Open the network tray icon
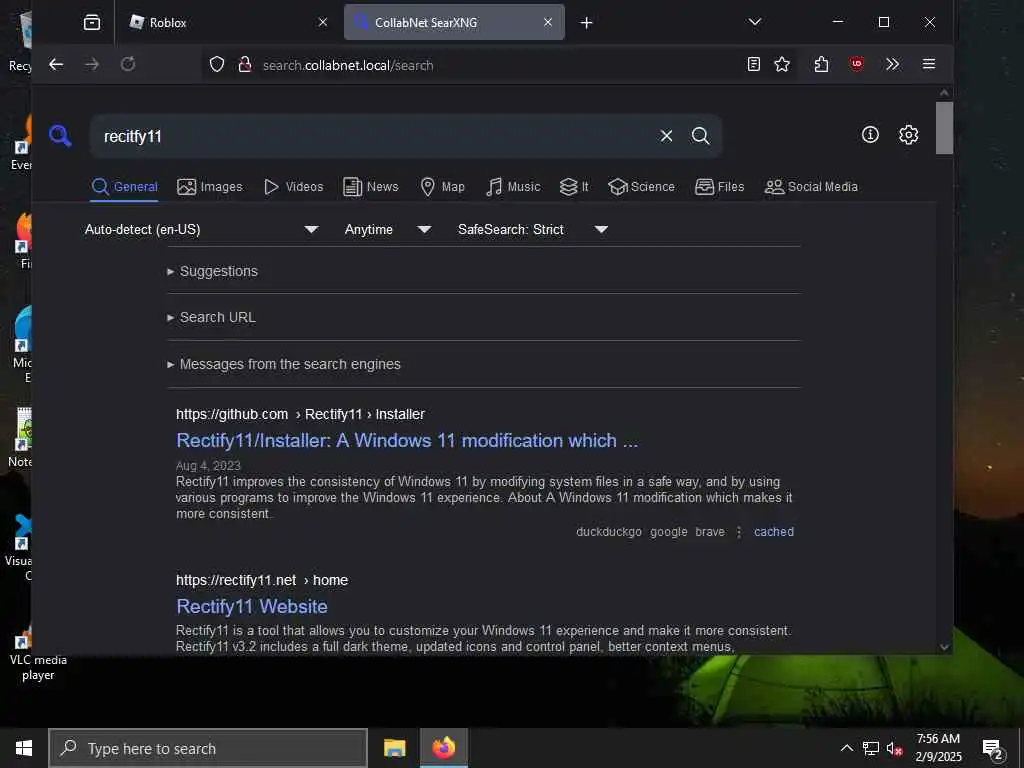The width and height of the screenshot is (1024, 768). point(871,748)
